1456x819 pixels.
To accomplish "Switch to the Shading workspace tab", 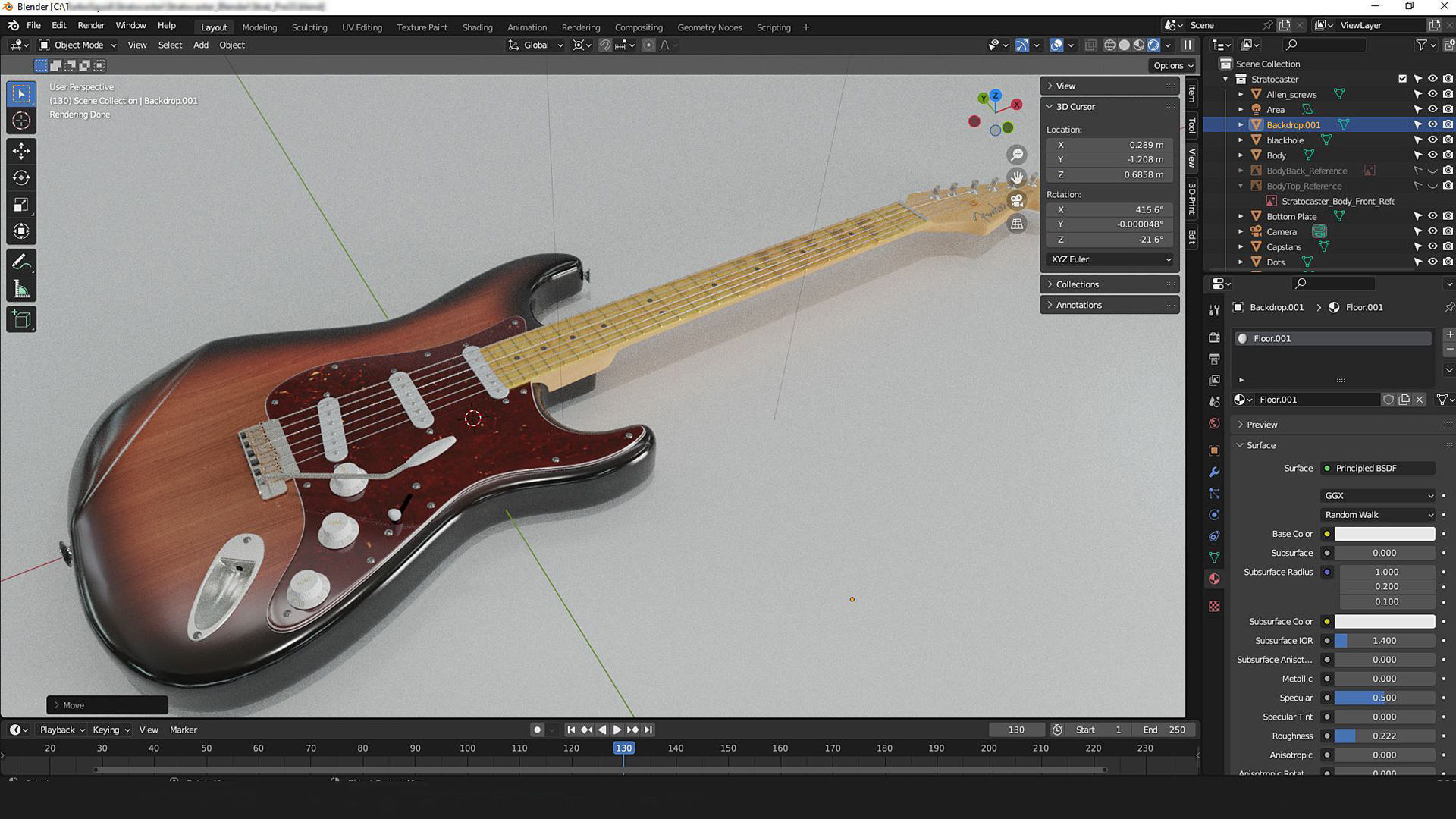I will click(x=477, y=27).
